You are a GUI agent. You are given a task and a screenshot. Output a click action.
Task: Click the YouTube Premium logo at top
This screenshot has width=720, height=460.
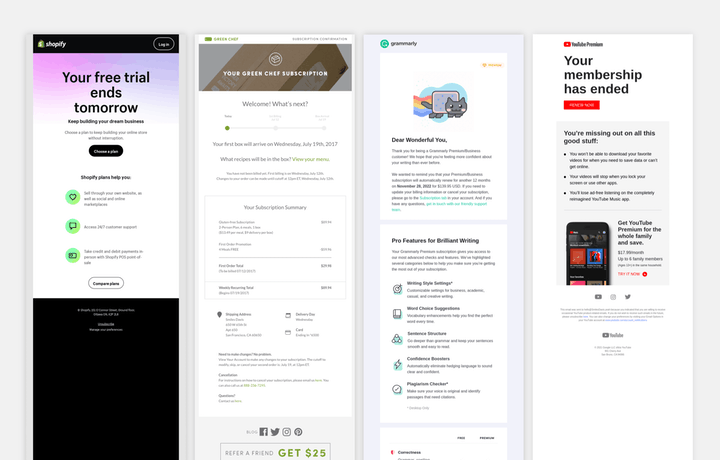pyautogui.click(x=583, y=44)
